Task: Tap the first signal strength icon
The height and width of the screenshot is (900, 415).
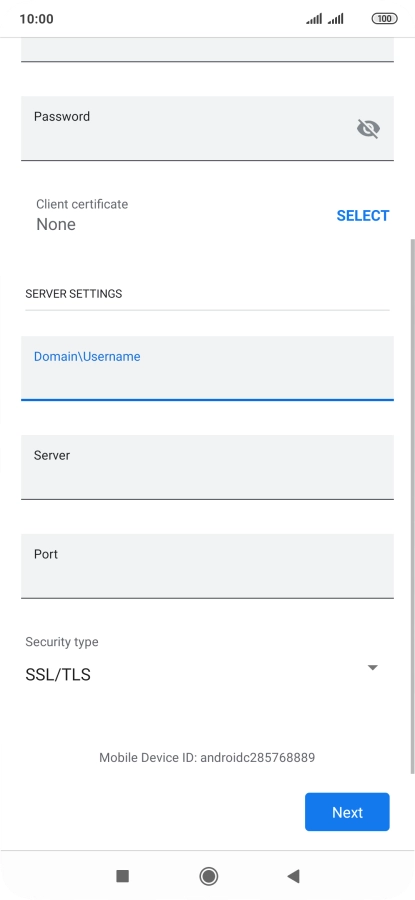Action: pyautogui.click(x=314, y=19)
